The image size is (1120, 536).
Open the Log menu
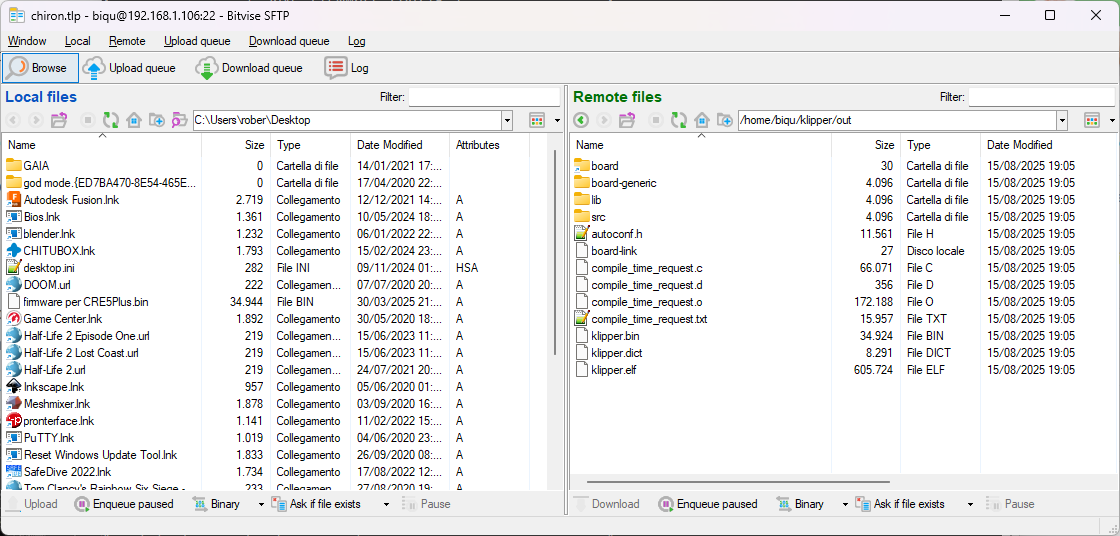356,41
